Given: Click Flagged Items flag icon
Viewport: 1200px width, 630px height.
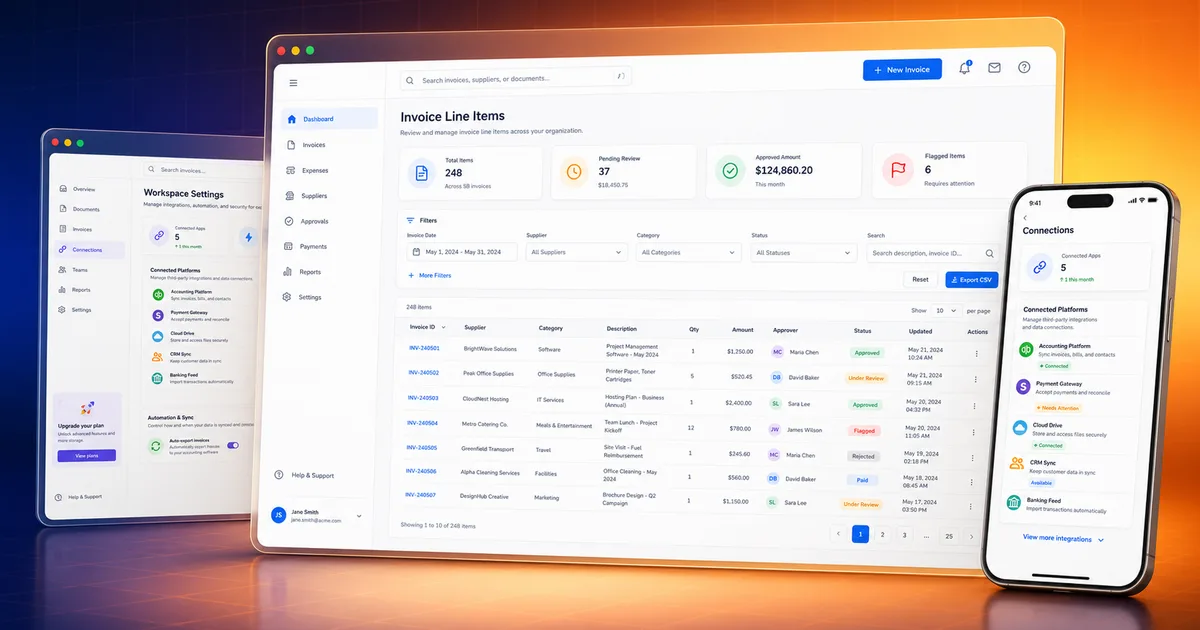Looking at the screenshot, I should 897,170.
